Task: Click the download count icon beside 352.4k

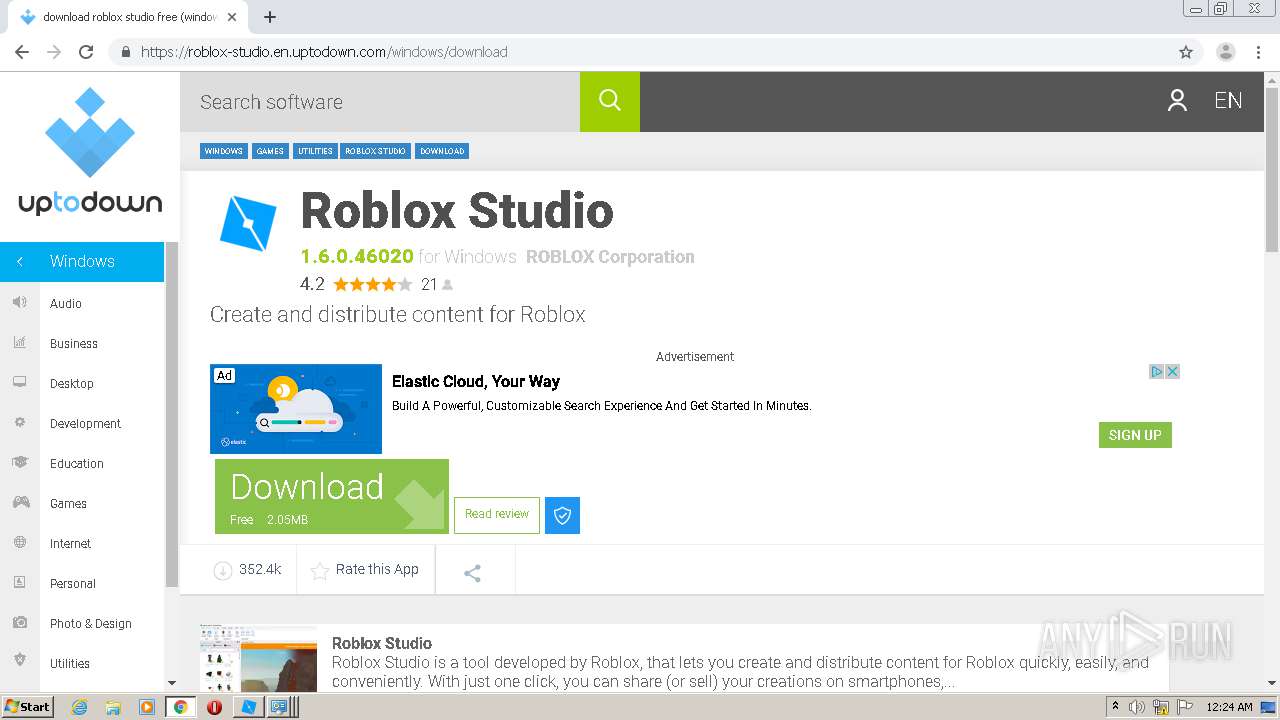Action: click(222, 570)
